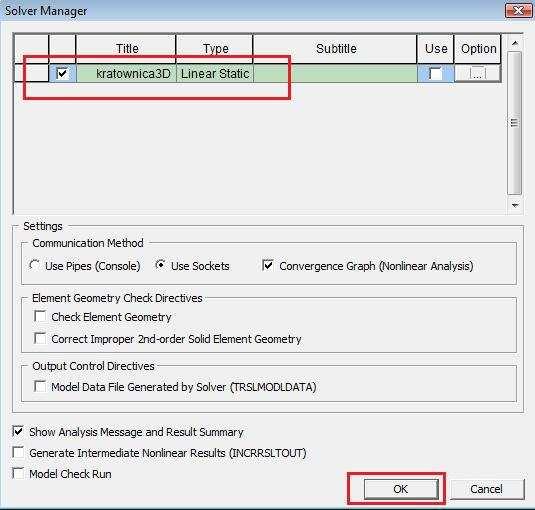This screenshot has height=510, width=535.
Task: Enable Generate Intermediate Nonlinear Results (INCRRSLTOUT)
Action: [18, 453]
